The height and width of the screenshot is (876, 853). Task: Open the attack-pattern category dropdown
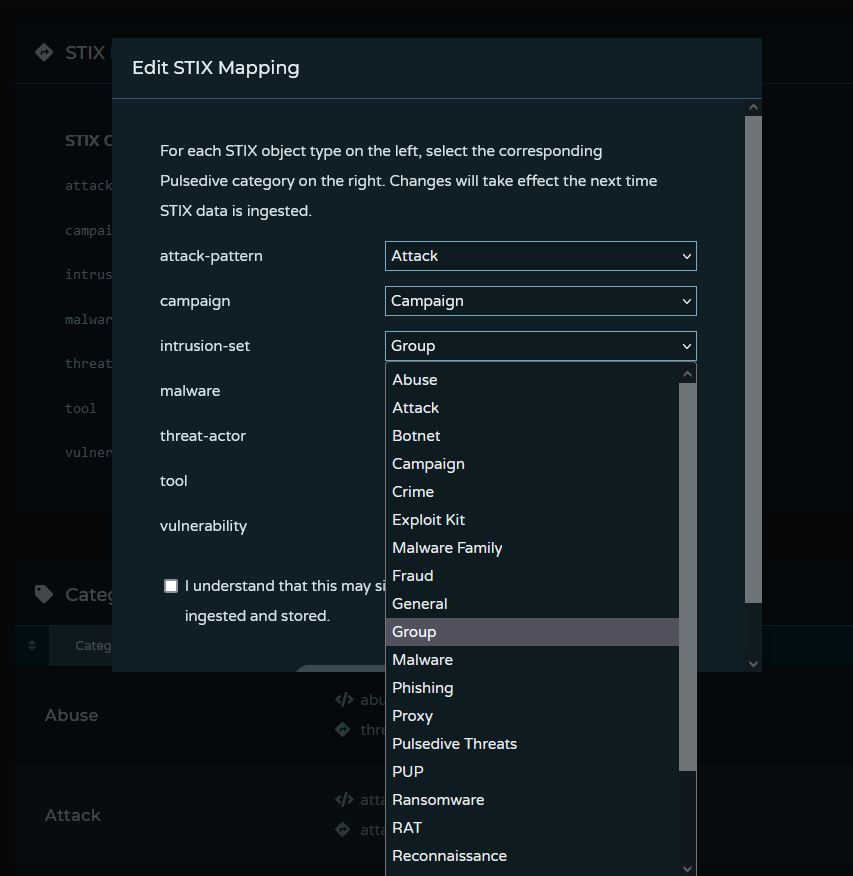tap(540, 256)
